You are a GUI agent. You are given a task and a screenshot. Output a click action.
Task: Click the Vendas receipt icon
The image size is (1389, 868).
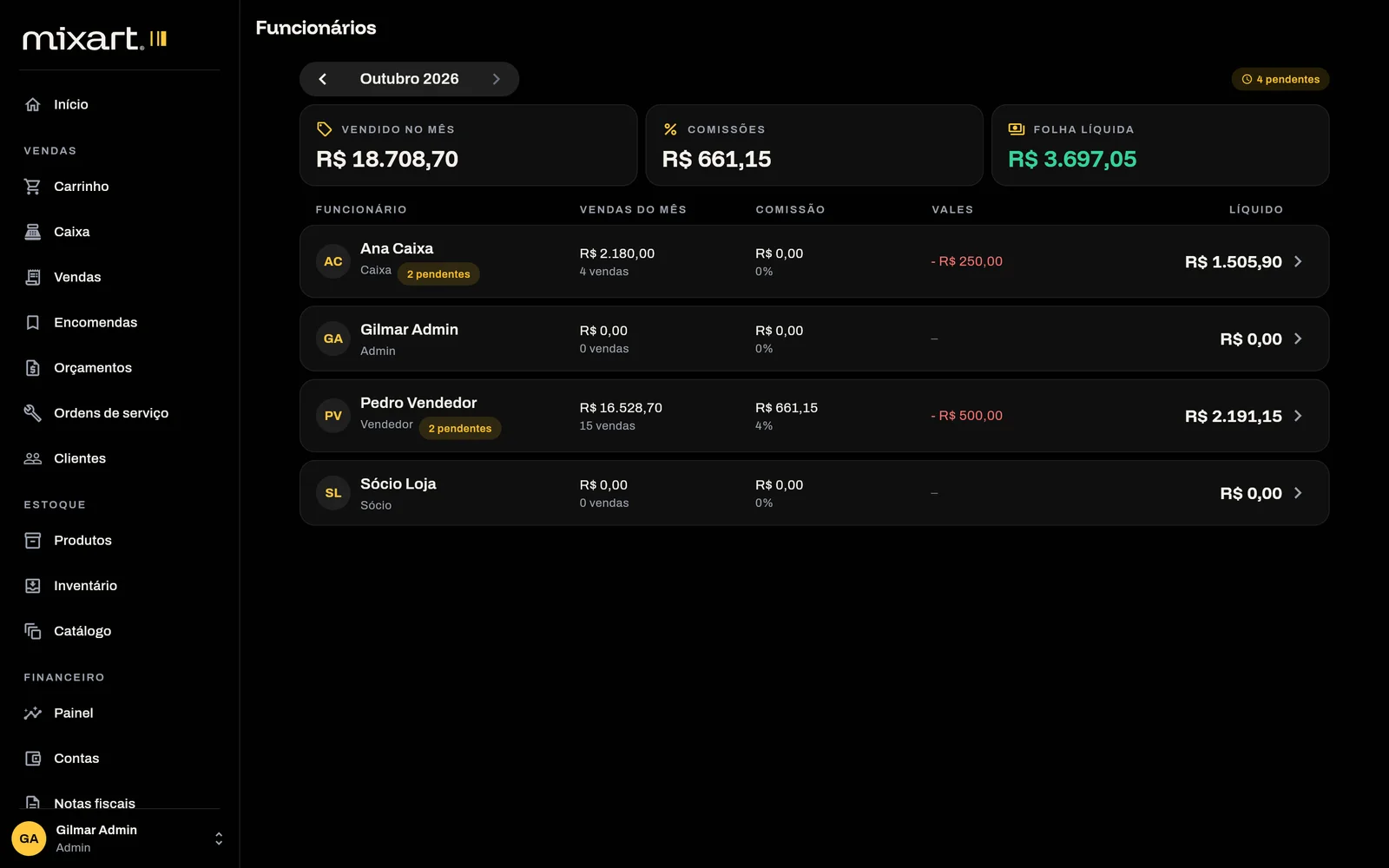[33, 277]
